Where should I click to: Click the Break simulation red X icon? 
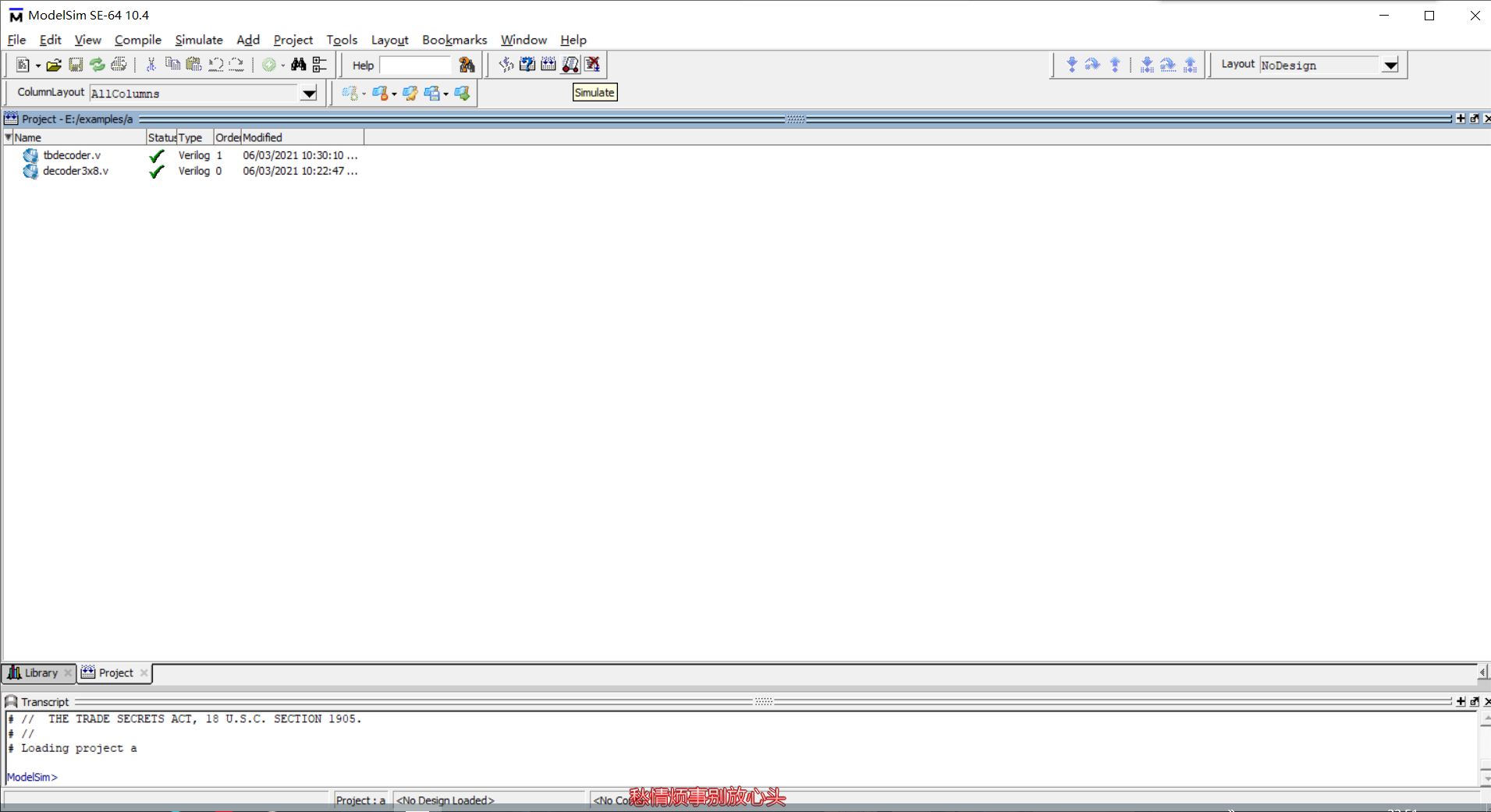[x=592, y=64]
